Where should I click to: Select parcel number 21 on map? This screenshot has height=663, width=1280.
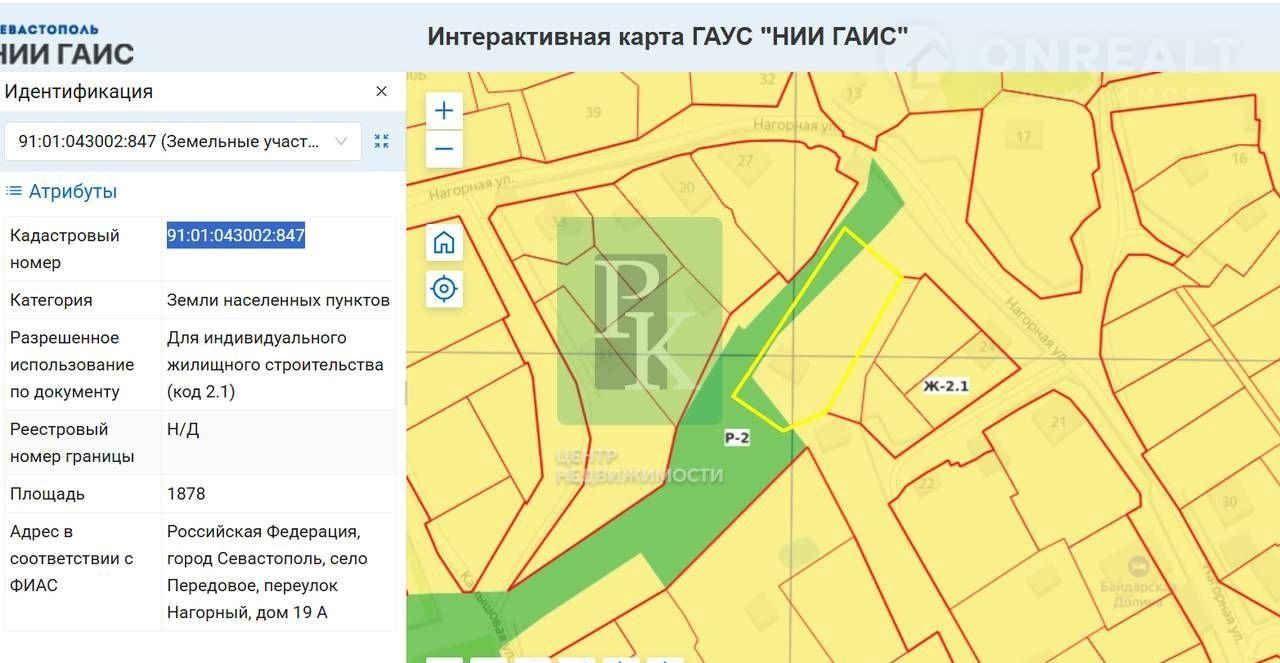click(x=1059, y=422)
